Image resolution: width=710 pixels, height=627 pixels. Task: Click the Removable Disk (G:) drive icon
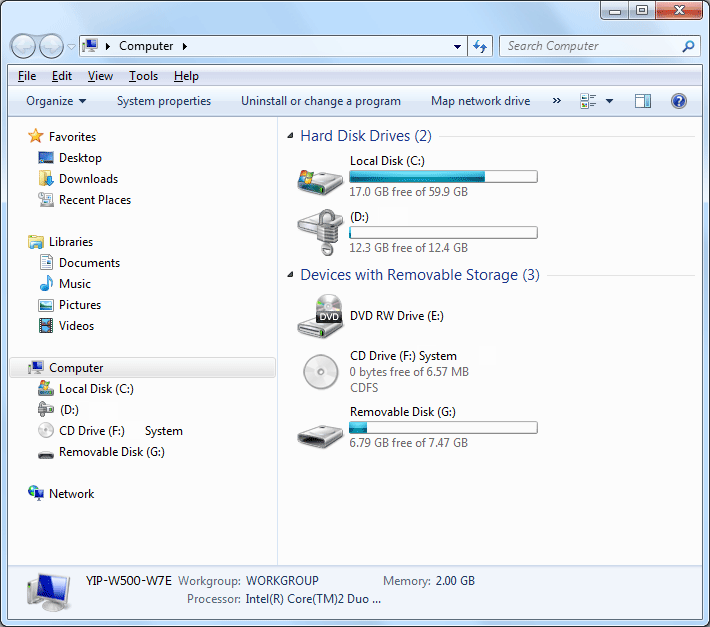[x=320, y=436]
